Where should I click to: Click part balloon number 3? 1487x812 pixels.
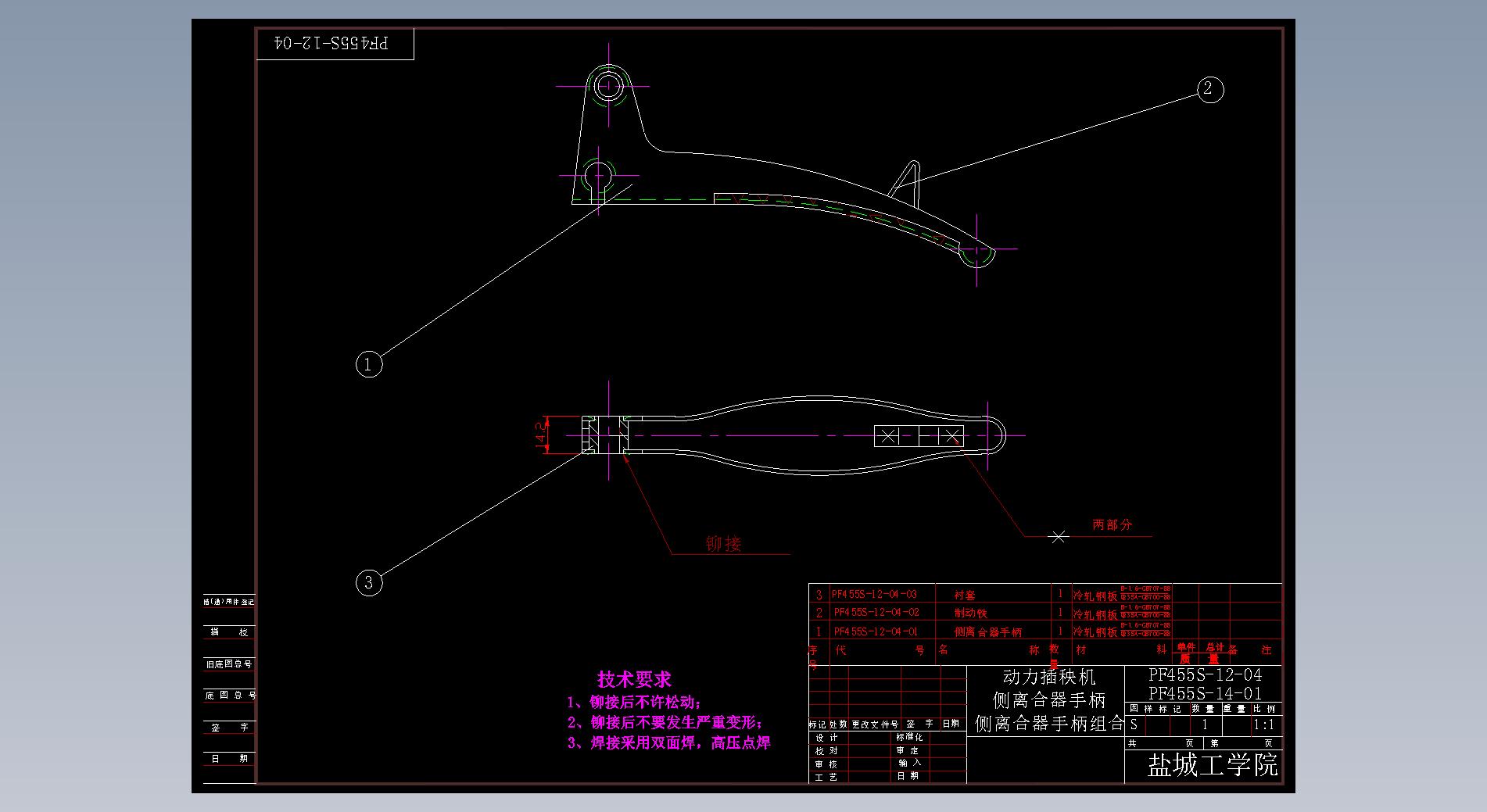369,582
